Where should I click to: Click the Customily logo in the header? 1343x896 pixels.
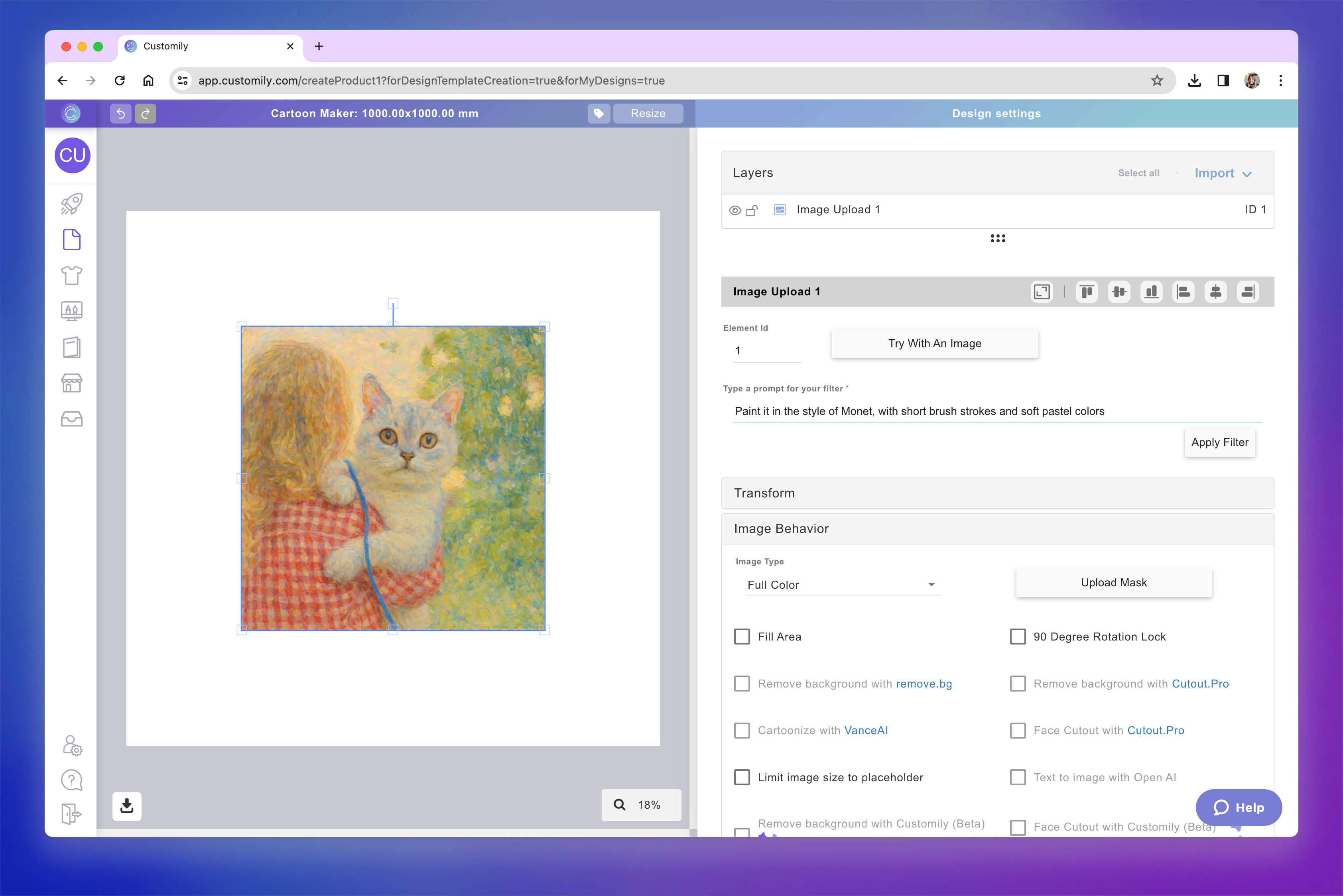(71, 113)
